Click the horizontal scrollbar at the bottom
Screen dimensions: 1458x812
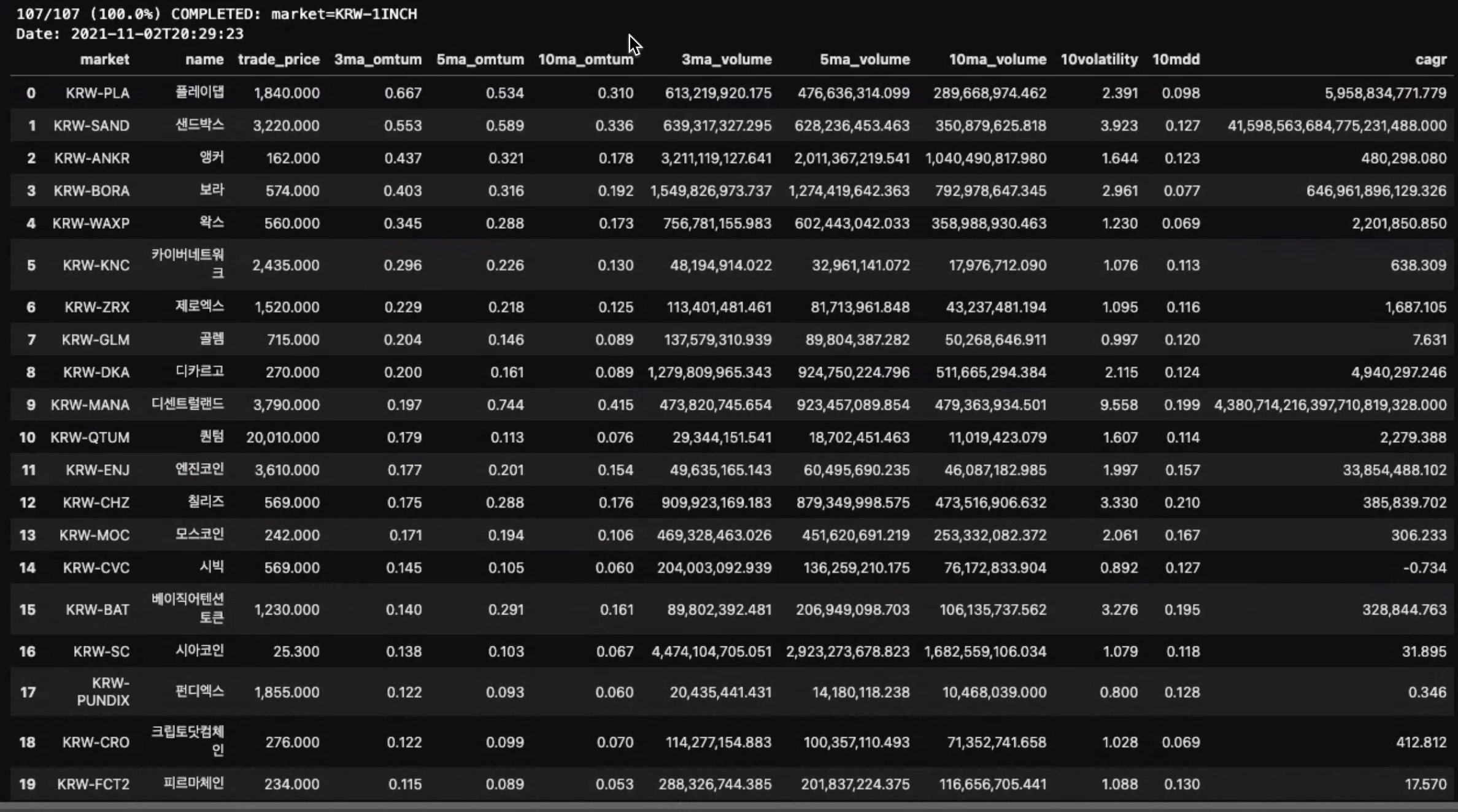point(729,806)
